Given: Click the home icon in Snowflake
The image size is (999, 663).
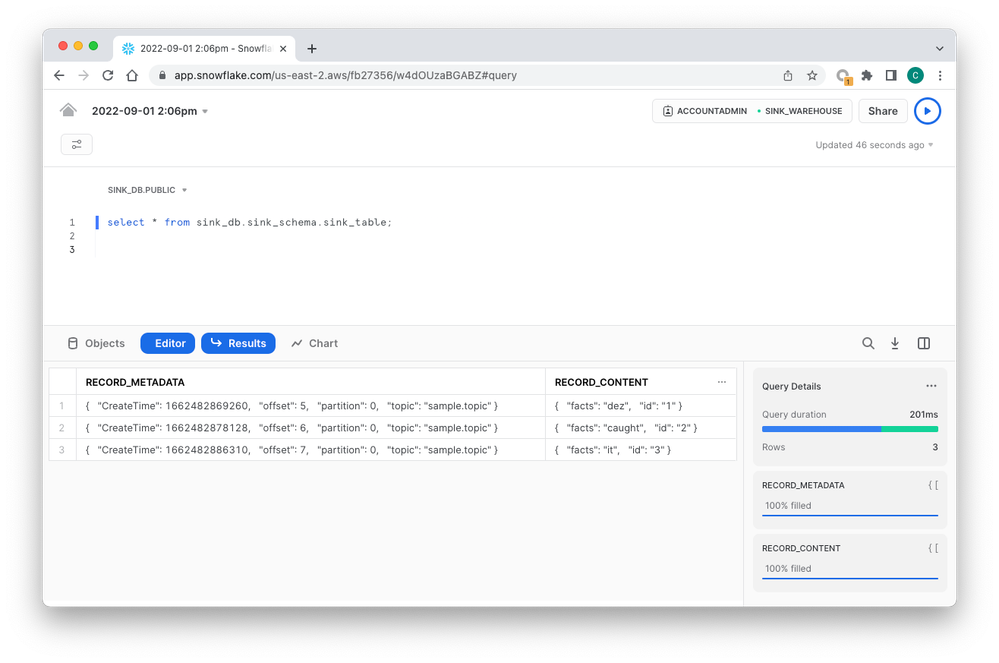Looking at the screenshot, I should pos(68,111).
